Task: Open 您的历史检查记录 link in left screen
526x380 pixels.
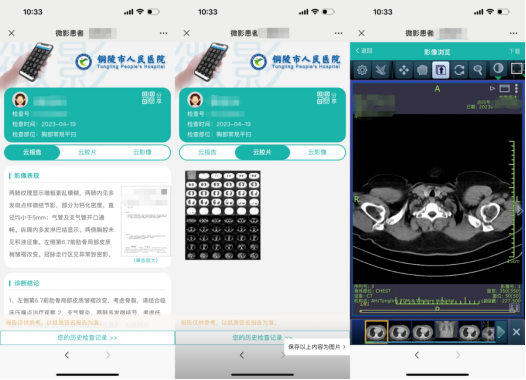Action: (87, 338)
